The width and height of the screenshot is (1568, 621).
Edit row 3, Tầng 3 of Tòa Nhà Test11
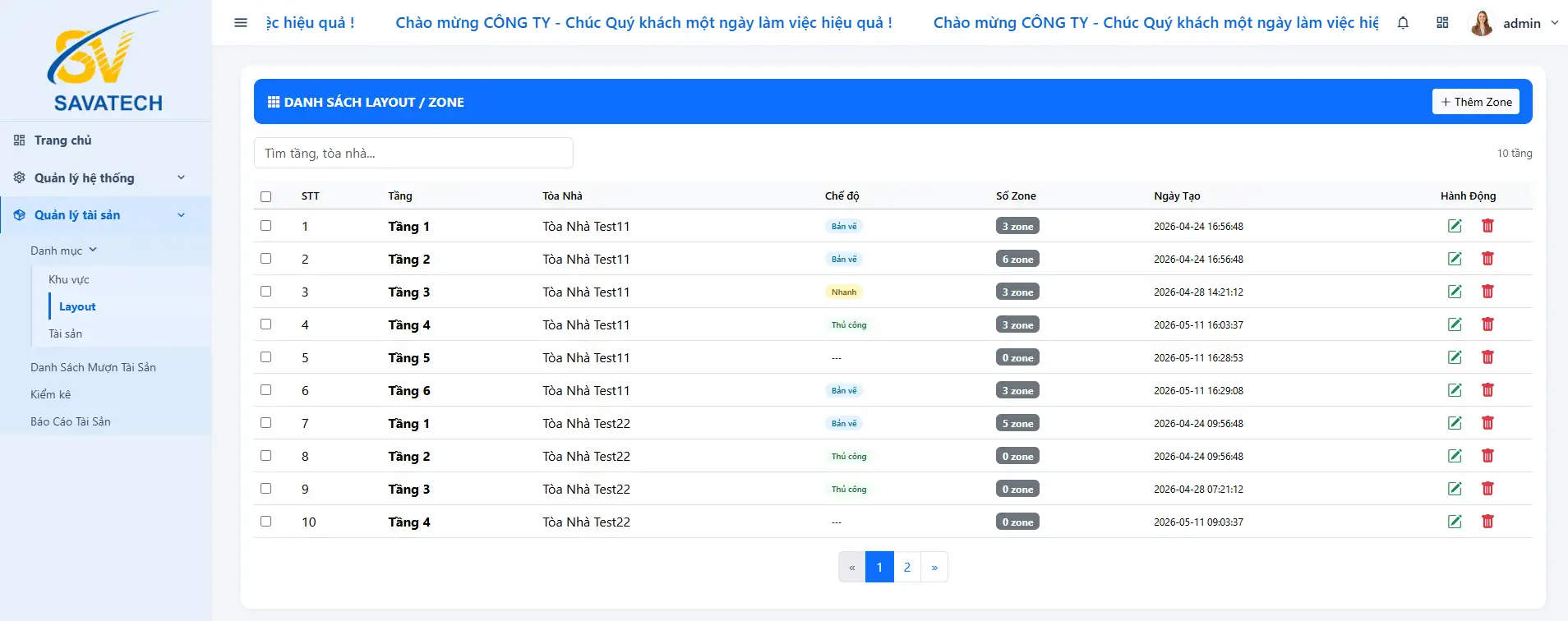1455,292
